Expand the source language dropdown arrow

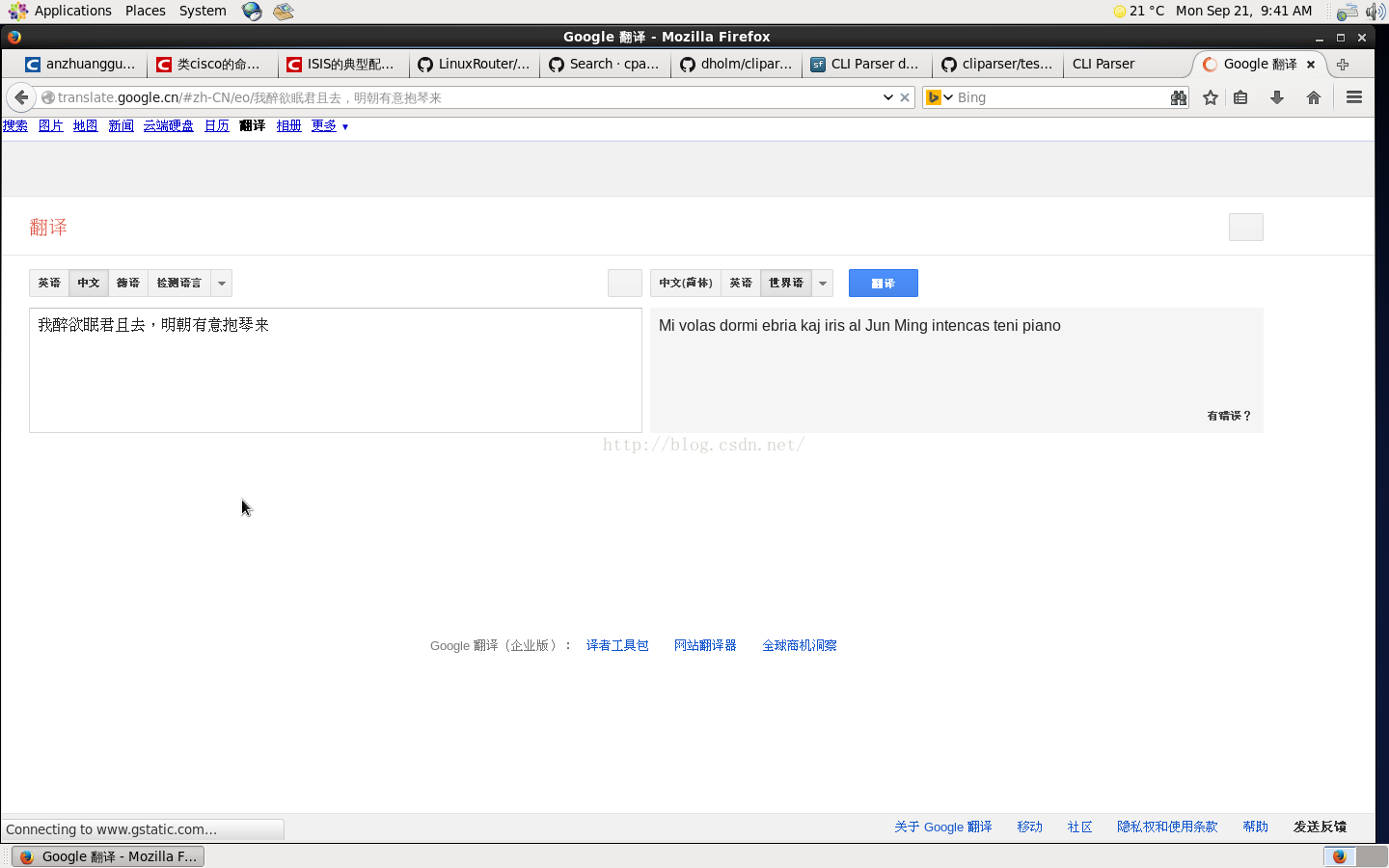pyautogui.click(x=222, y=283)
